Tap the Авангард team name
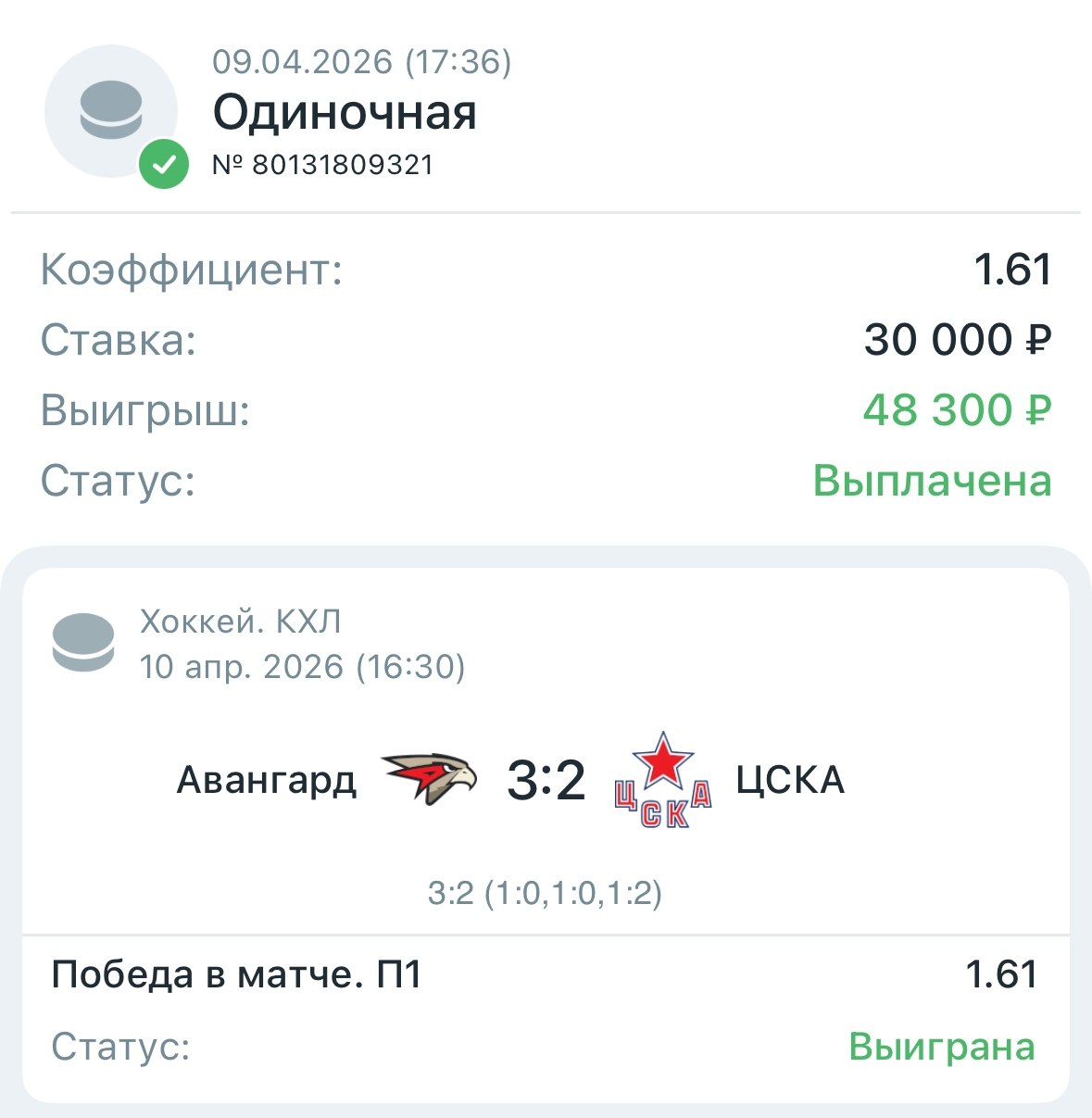 pyautogui.click(x=267, y=780)
